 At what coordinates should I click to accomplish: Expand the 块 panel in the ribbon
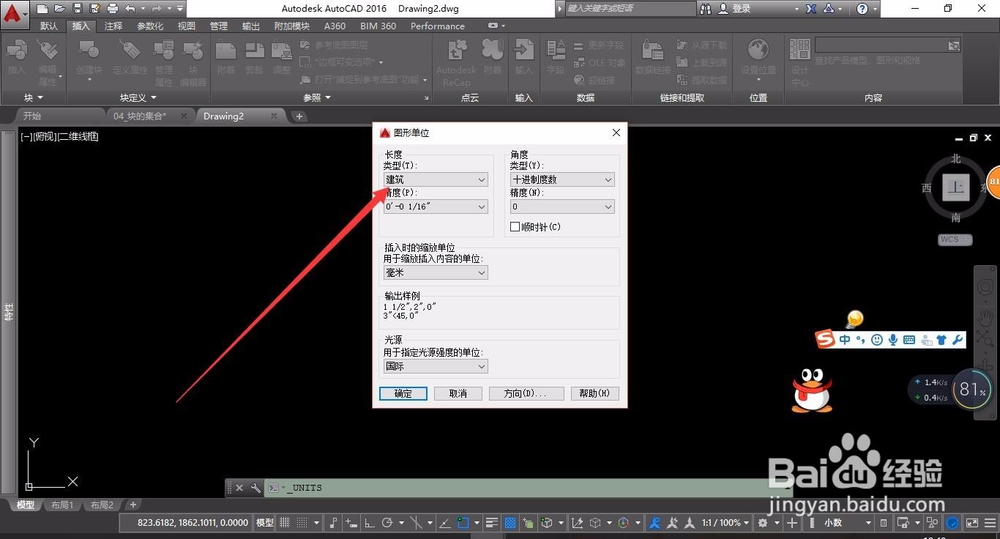33,98
